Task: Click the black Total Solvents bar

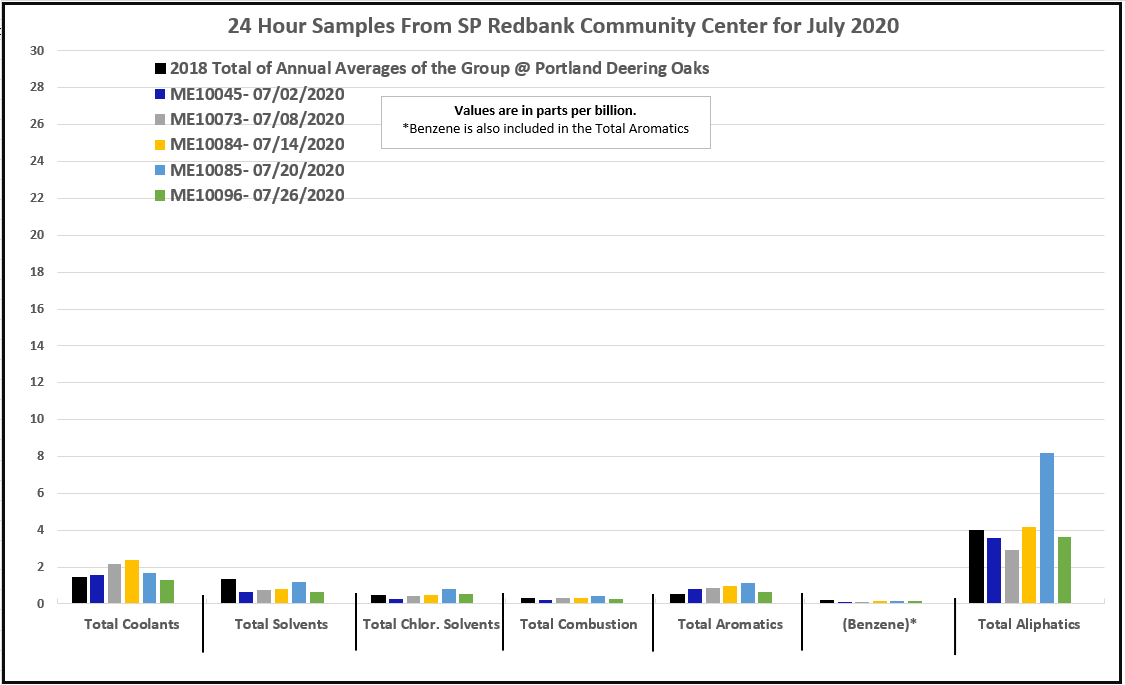Action: [x=228, y=591]
